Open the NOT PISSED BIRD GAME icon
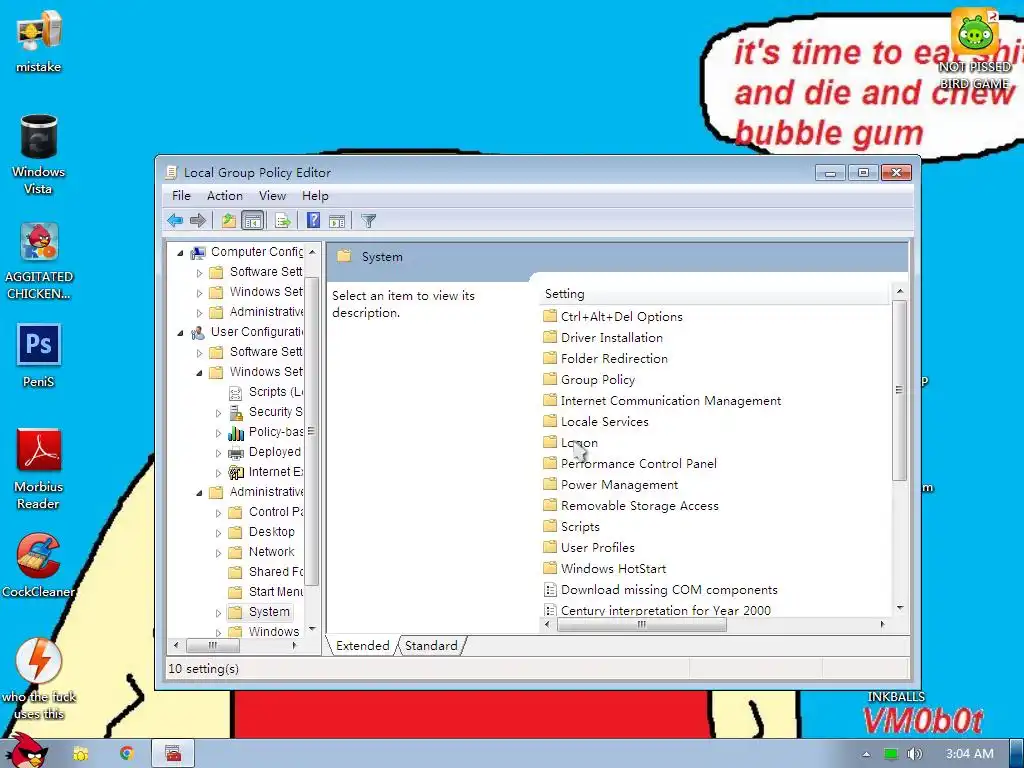The image size is (1024, 768). pyautogui.click(x=974, y=49)
